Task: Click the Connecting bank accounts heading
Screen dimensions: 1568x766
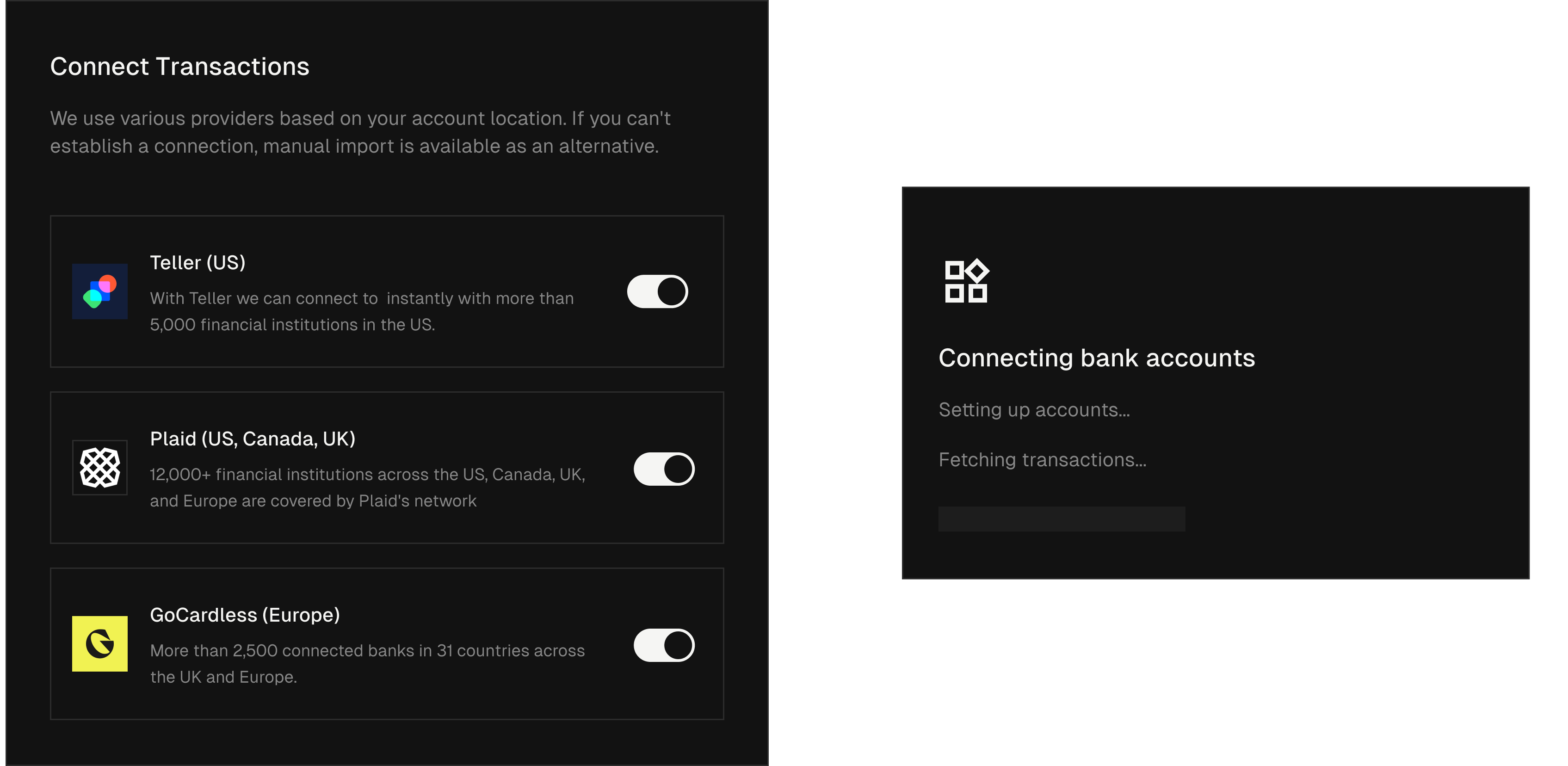Action: tap(1096, 358)
